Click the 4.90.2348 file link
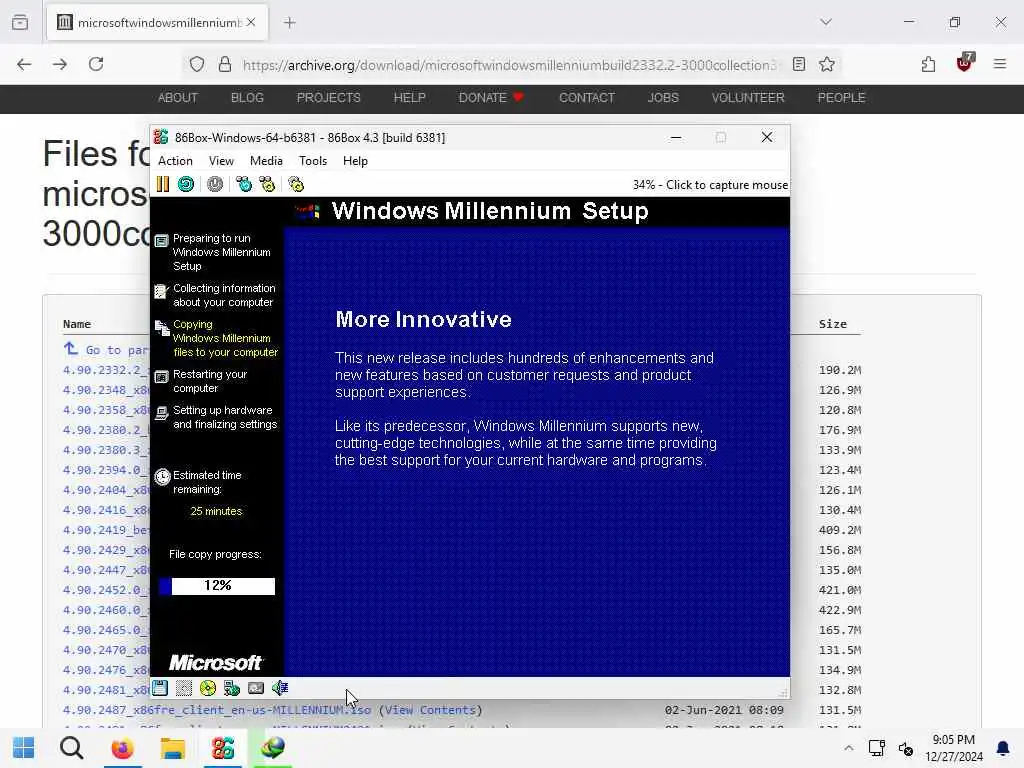The image size is (1024, 768). pos(106,390)
